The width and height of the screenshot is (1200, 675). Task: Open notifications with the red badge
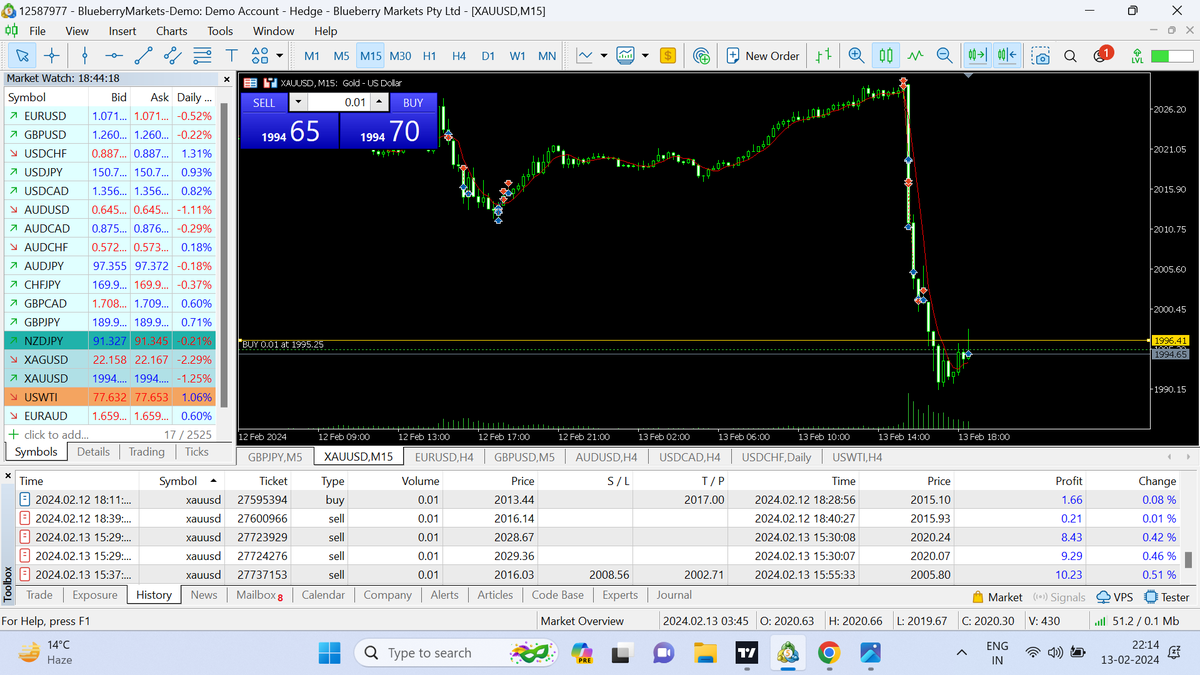1102,55
